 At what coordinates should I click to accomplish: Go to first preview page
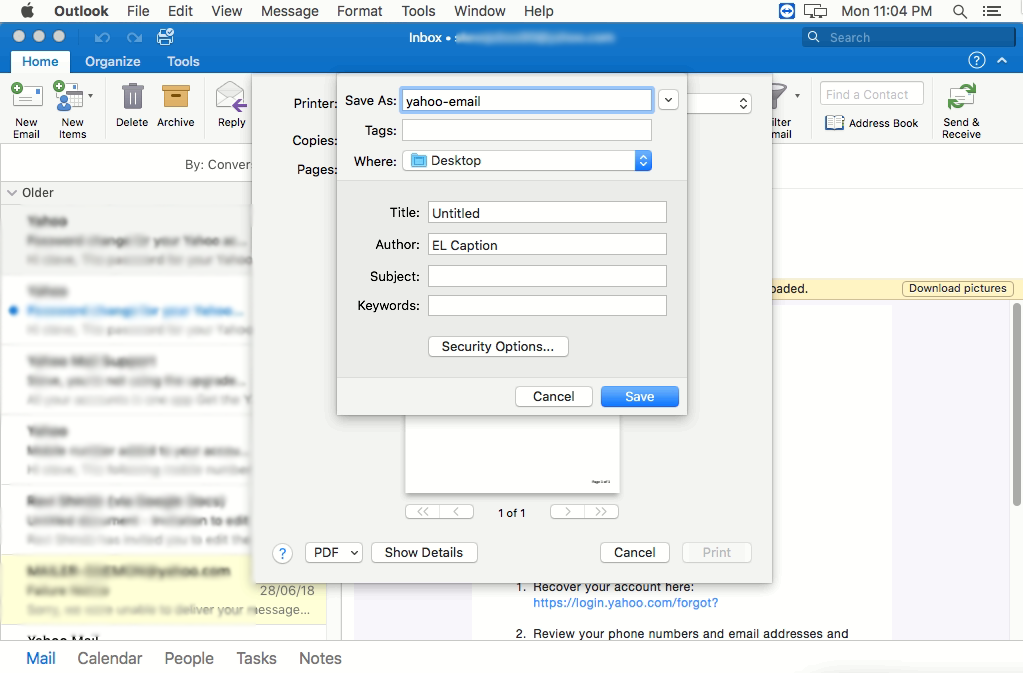click(423, 512)
